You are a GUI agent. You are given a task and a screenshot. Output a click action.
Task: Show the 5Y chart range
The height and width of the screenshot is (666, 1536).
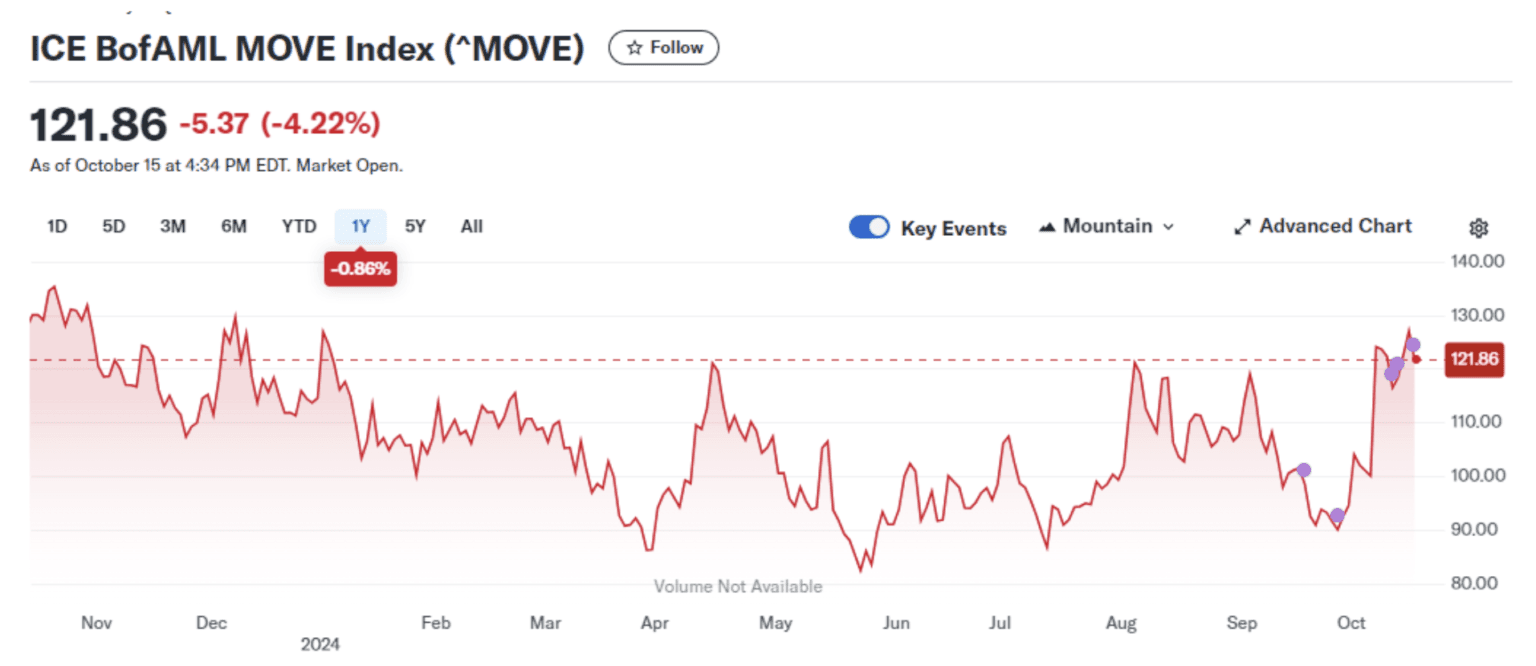tap(415, 227)
